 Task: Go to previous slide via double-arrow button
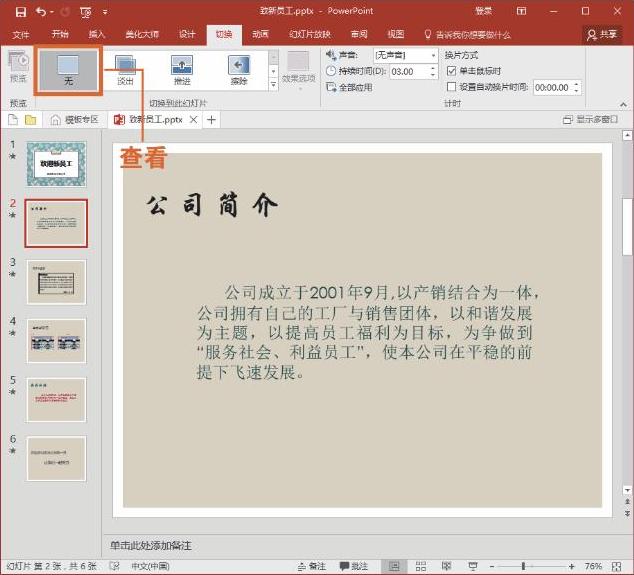[x=627, y=501]
